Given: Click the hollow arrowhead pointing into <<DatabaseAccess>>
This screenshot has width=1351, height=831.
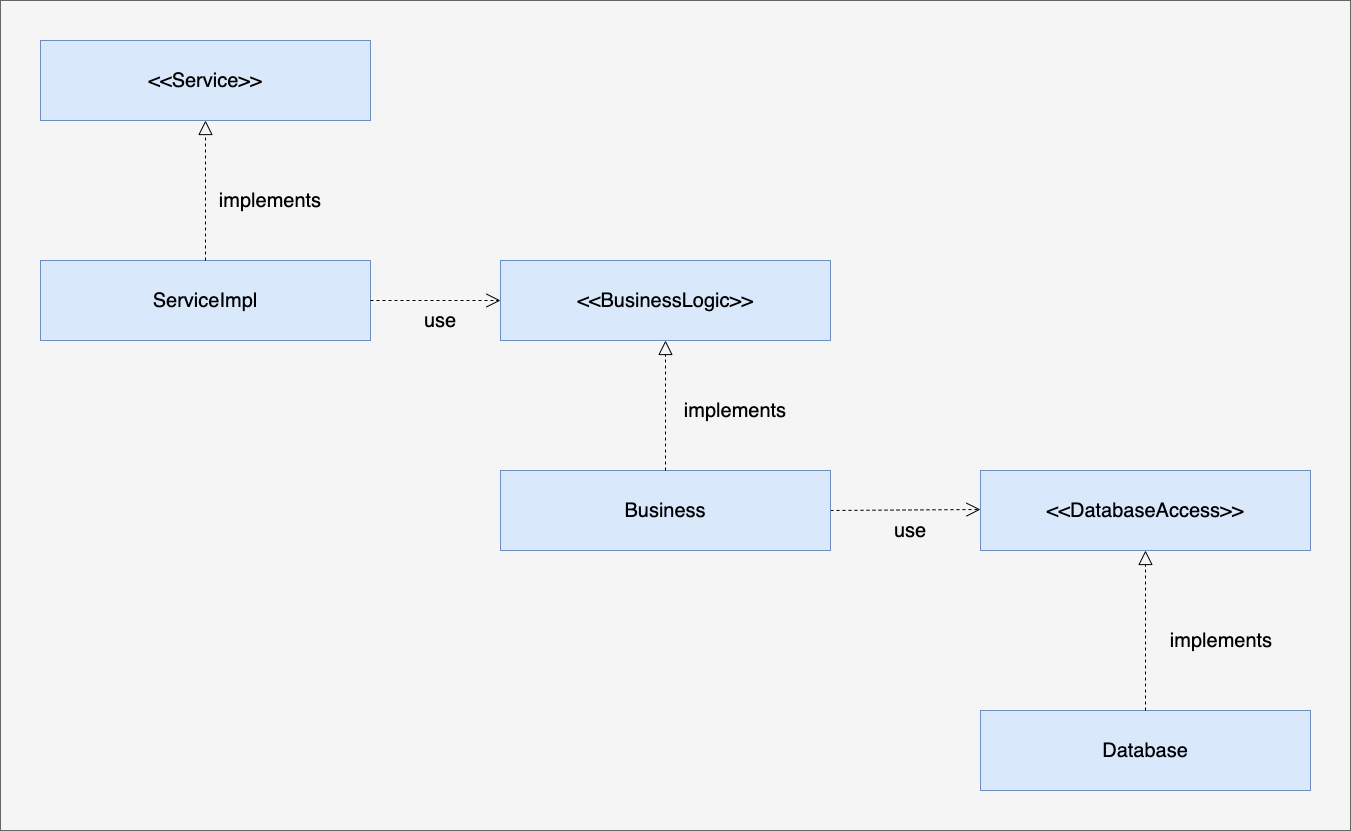Looking at the screenshot, I should (1145, 558).
